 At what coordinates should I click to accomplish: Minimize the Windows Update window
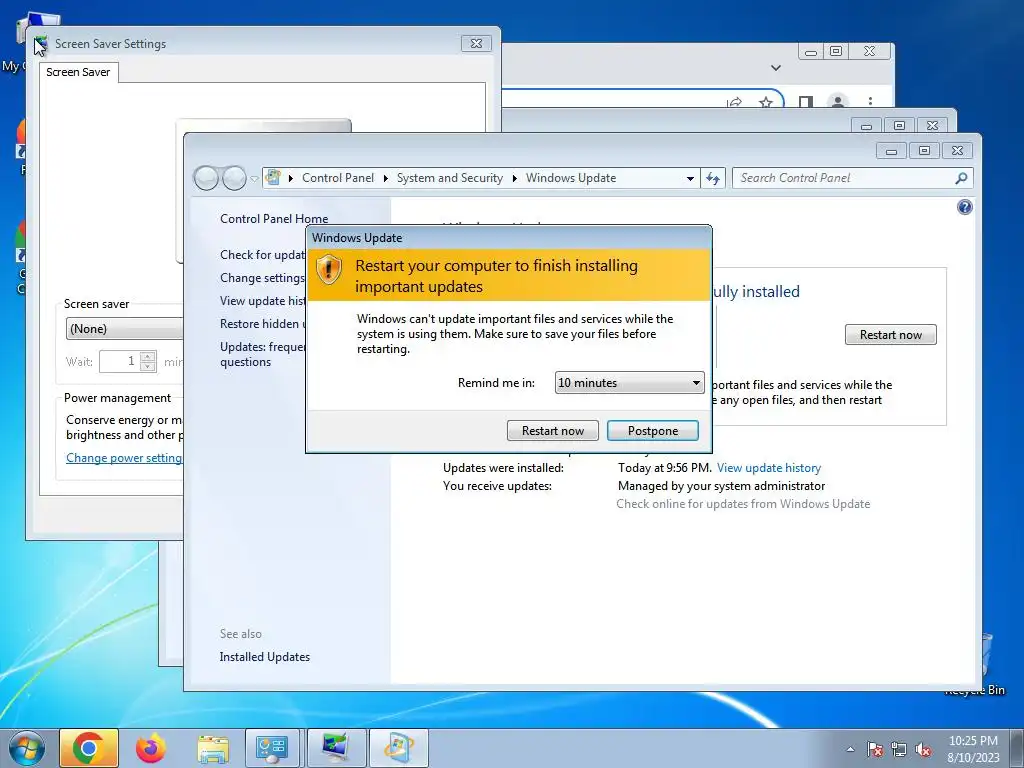coord(891,151)
